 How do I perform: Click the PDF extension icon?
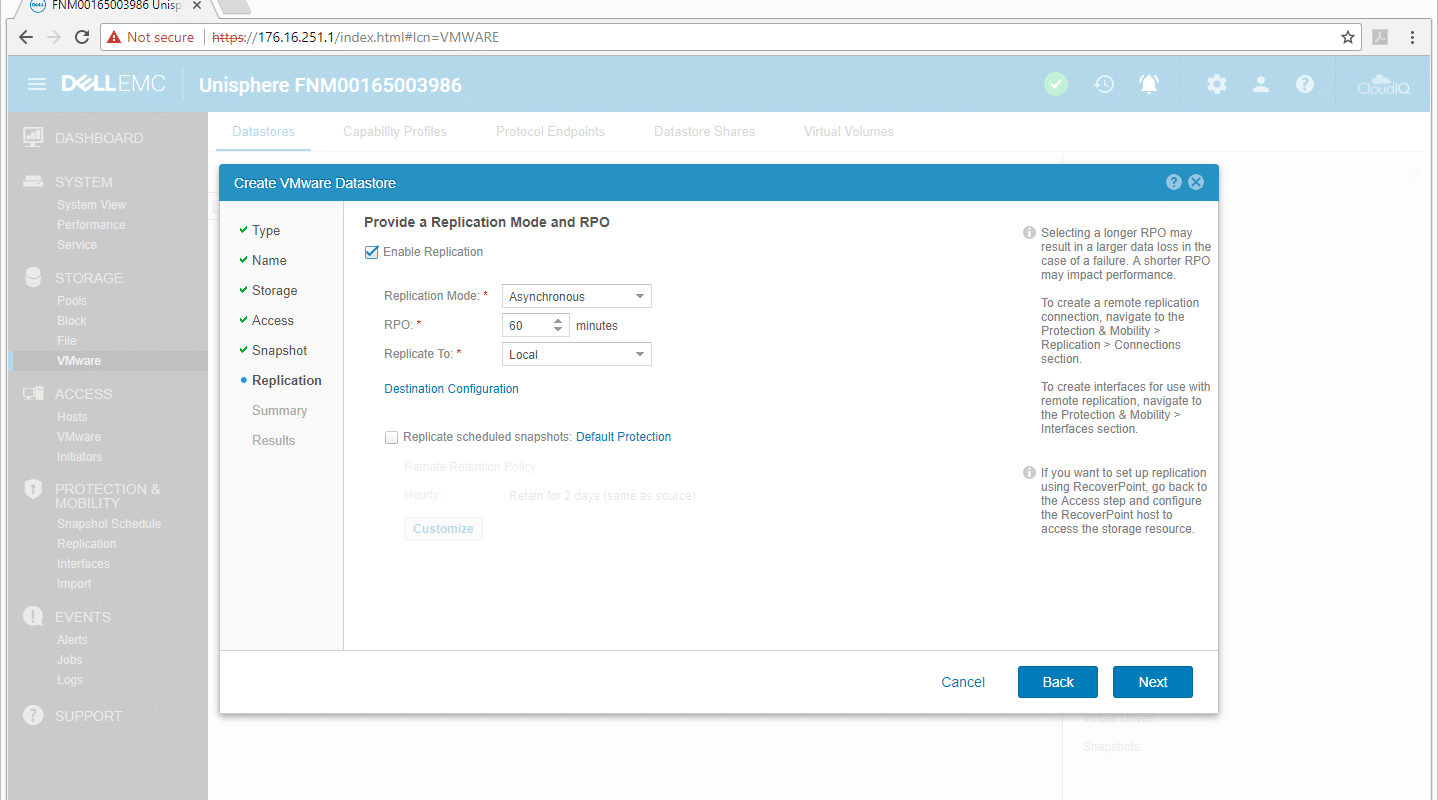tap(1379, 37)
